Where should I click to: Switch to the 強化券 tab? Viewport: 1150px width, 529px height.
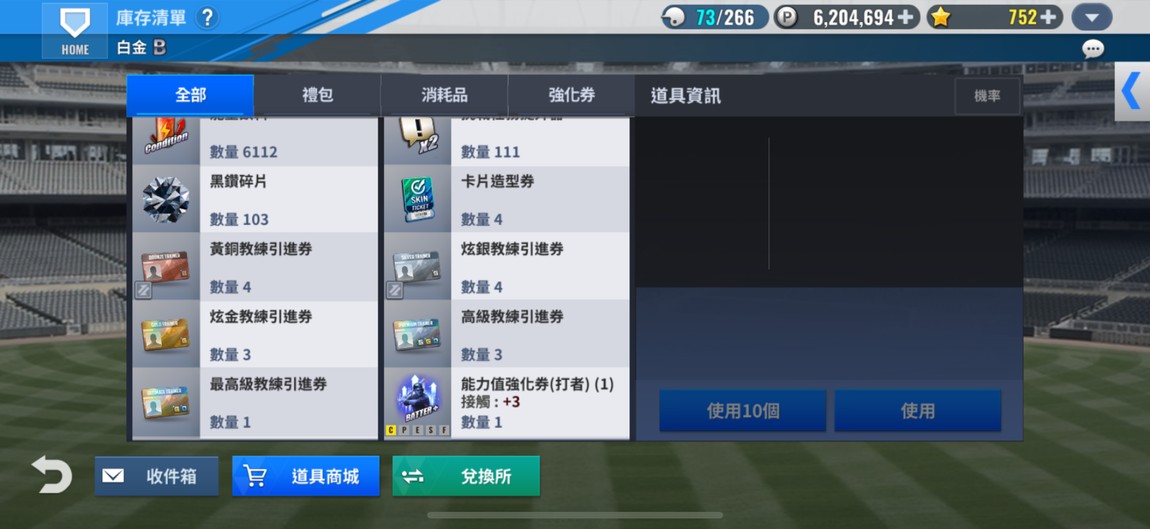(x=571, y=95)
